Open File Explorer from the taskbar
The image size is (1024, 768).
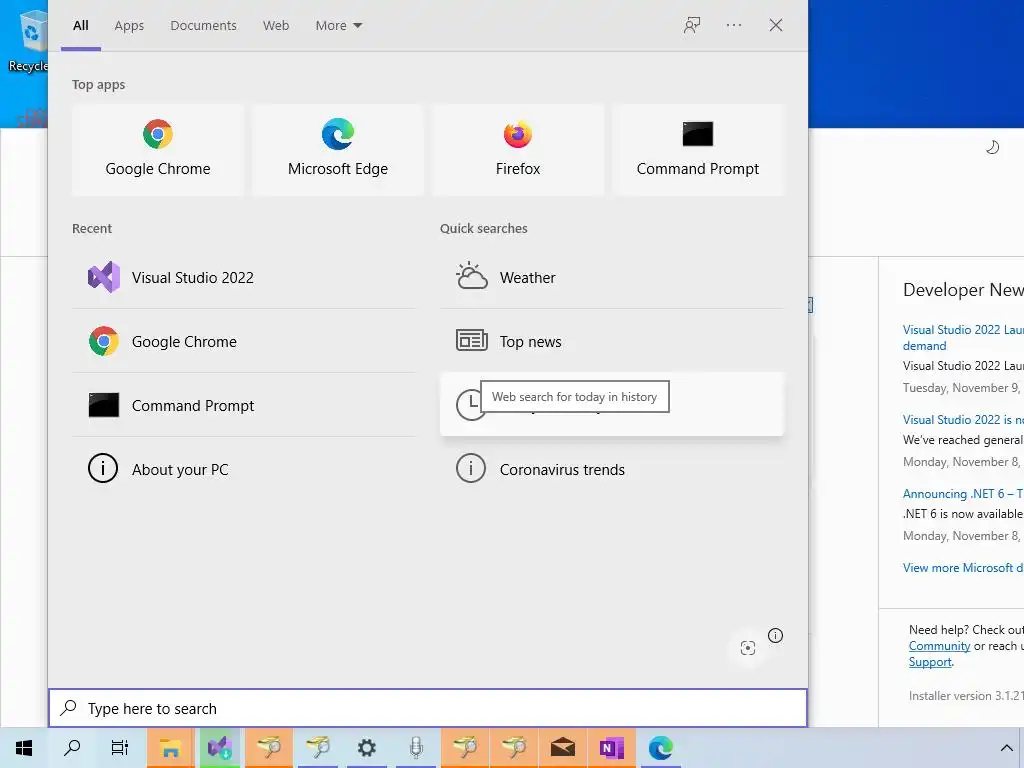coord(170,748)
